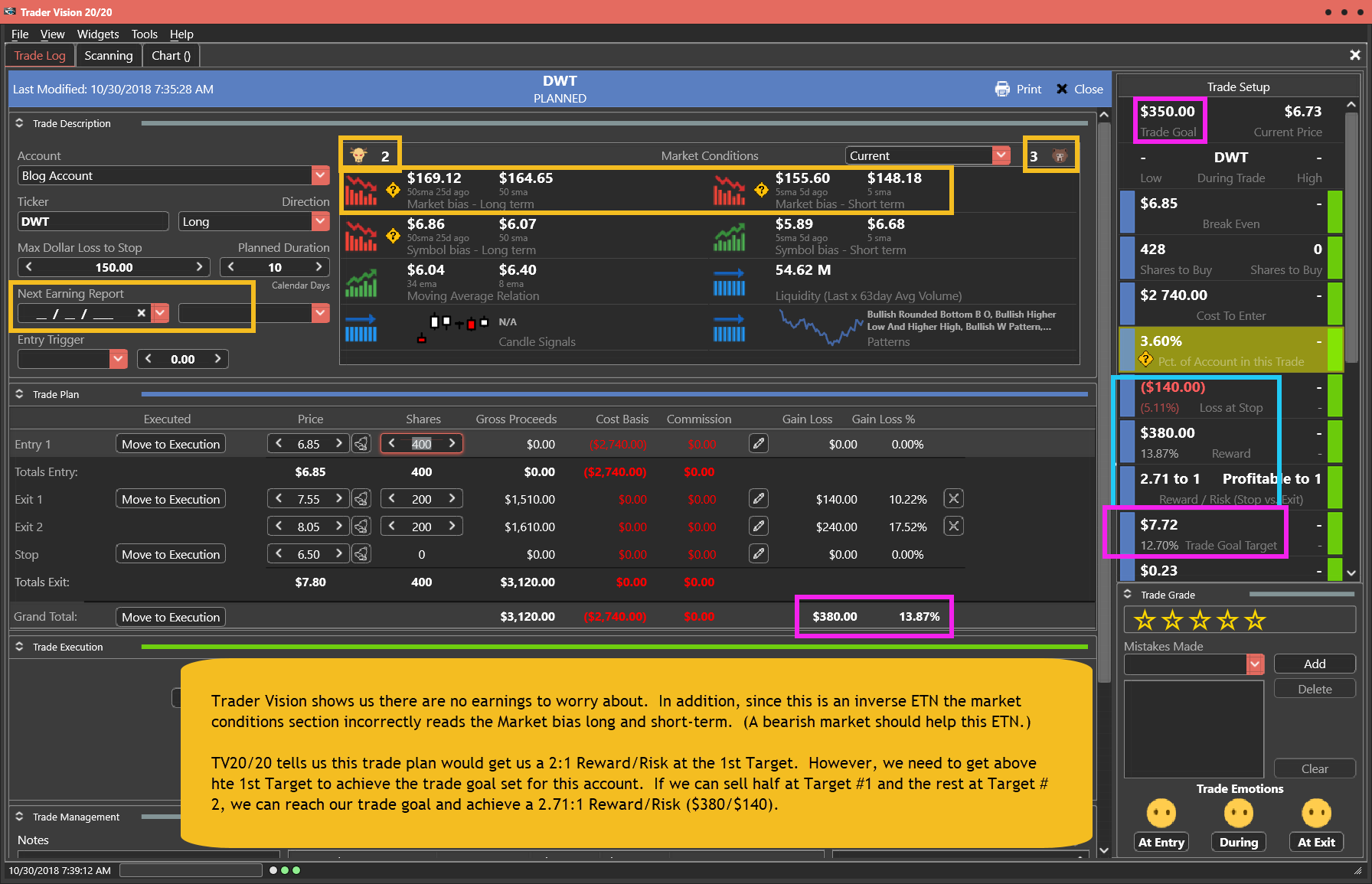Image resolution: width=1372 pixels, height=884 pixels.
Task: Open the Widgets menu
Action: [x=98, y=34]
